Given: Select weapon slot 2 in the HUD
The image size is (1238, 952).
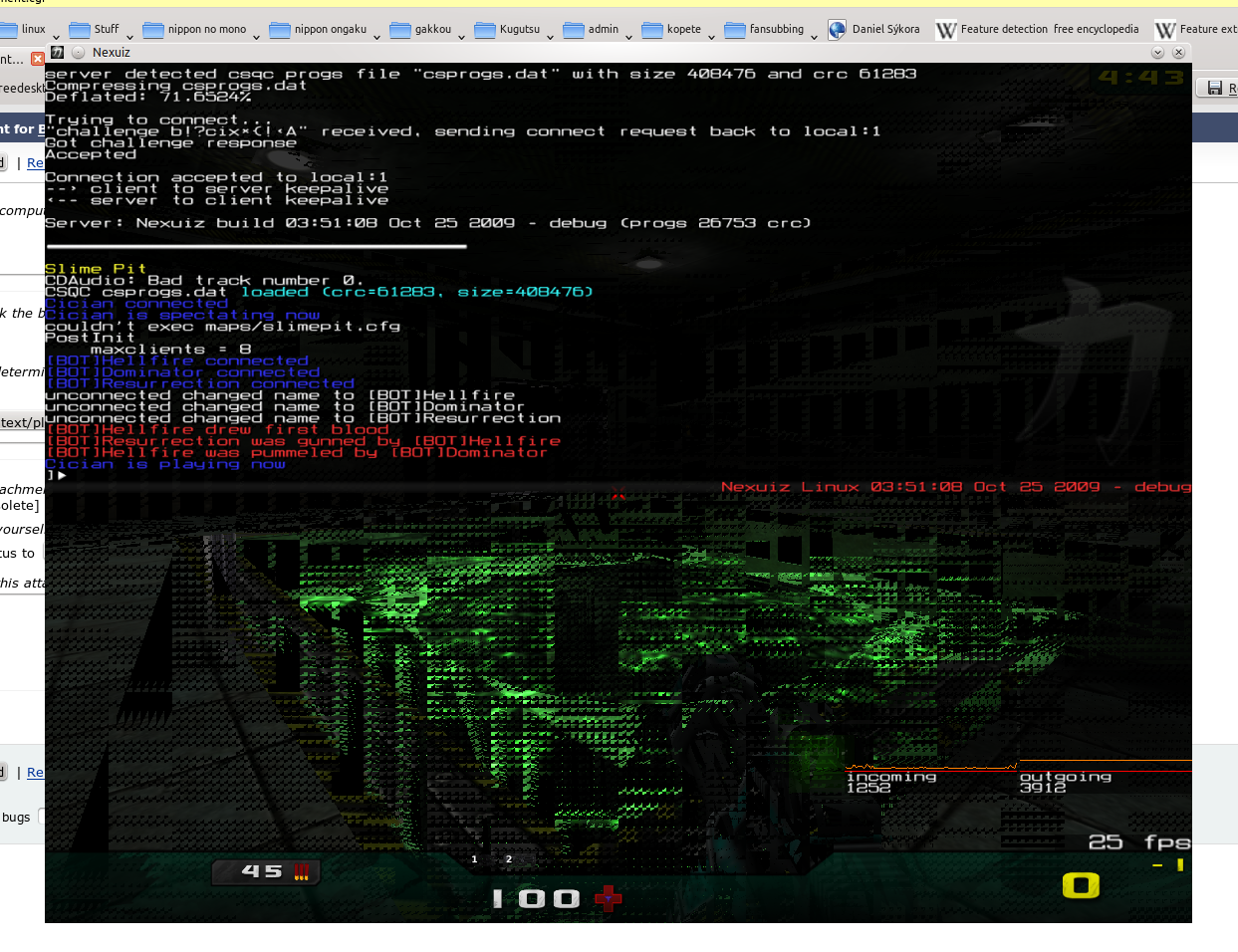Looking at the screenshot, I should click(x=508, y=859).
